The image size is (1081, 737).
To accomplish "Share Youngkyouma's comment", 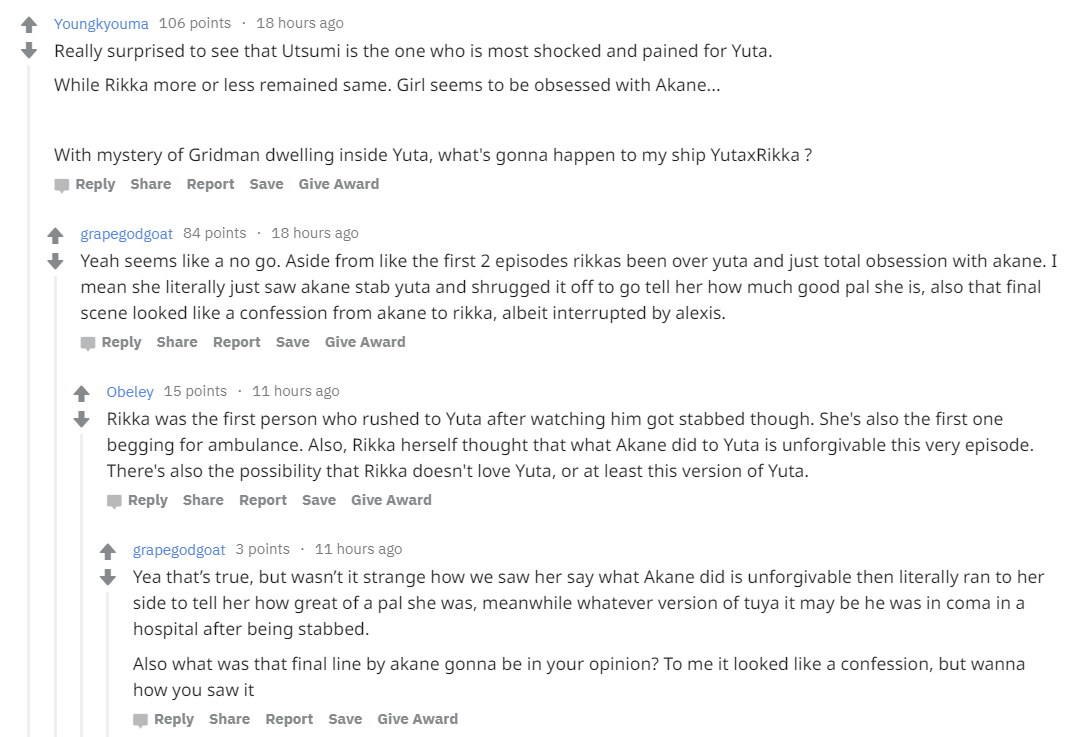I will [x=150, y=184].
